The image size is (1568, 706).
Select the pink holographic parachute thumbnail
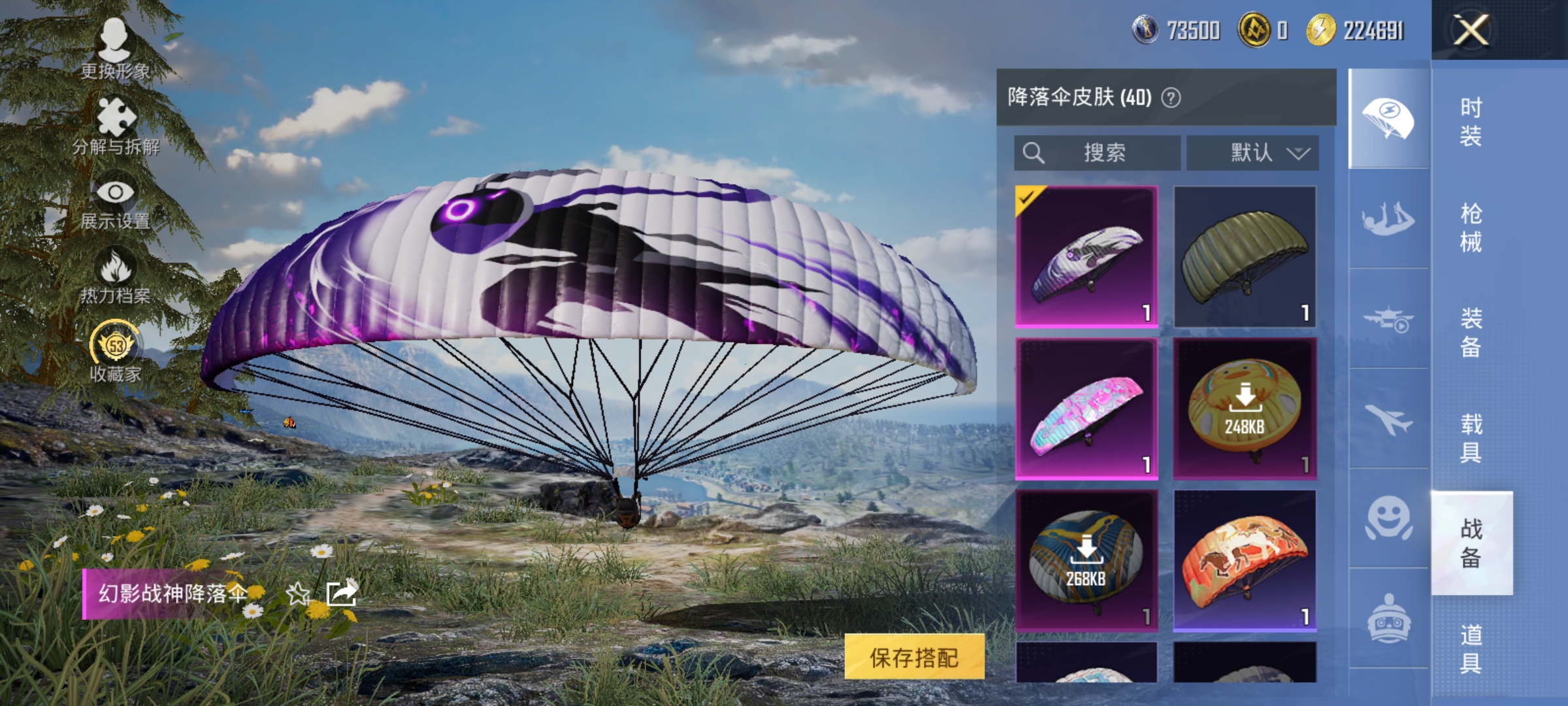(x=1086, y=409)
